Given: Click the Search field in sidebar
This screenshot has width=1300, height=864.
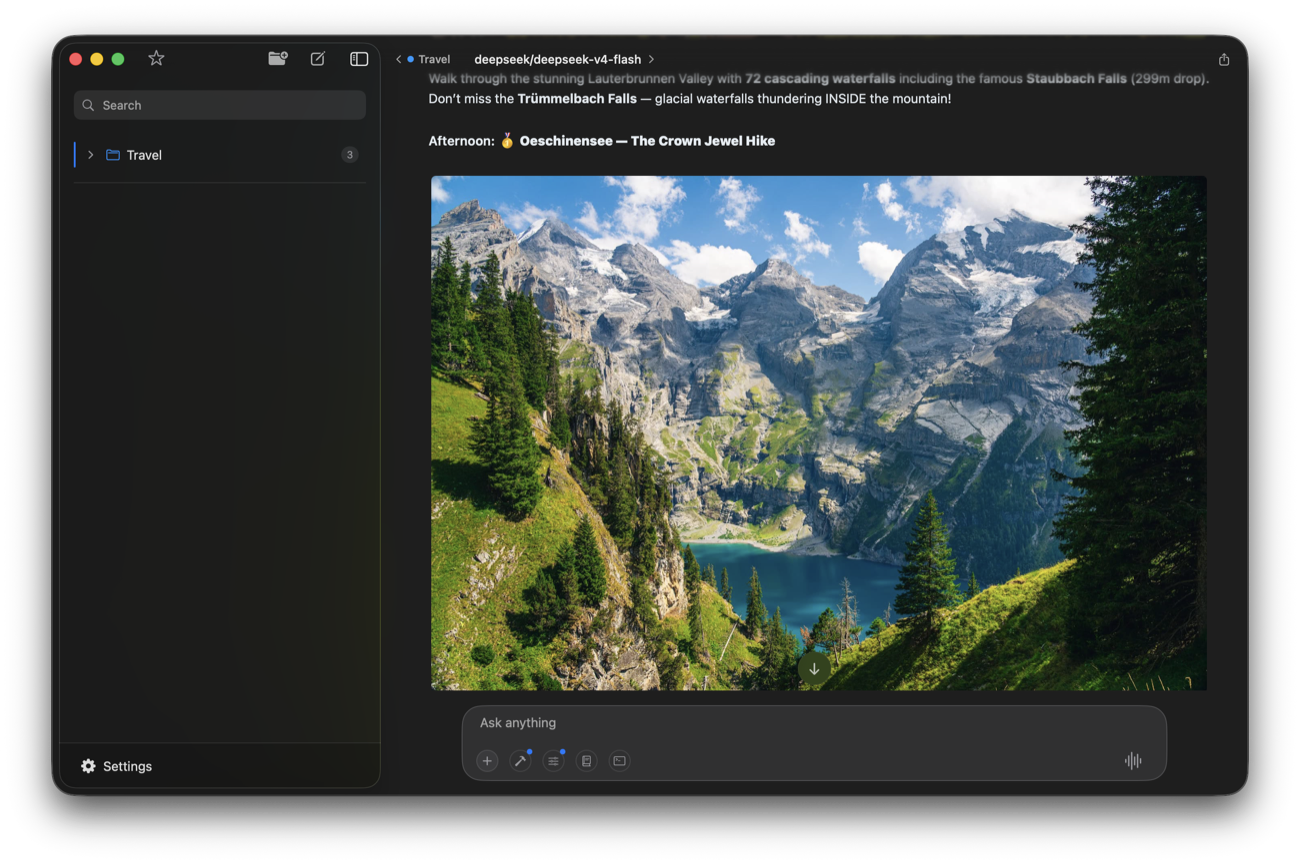Looking at the screenshot, I should click(220, 105).
